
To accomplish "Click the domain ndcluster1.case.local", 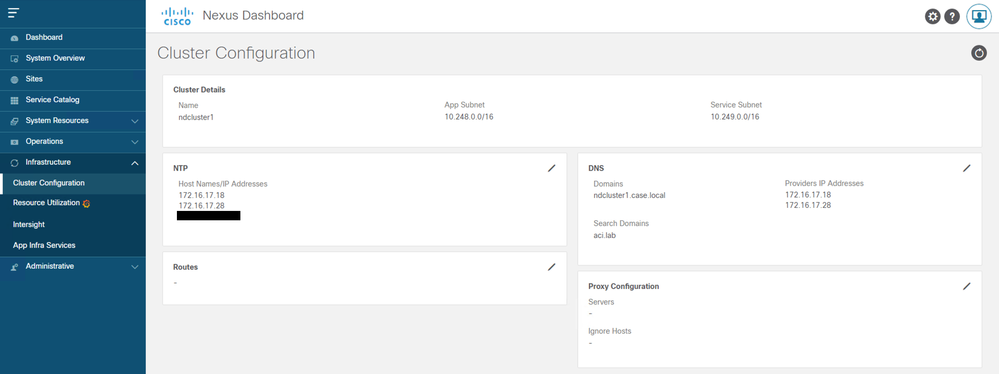I will tap(629, 195).
